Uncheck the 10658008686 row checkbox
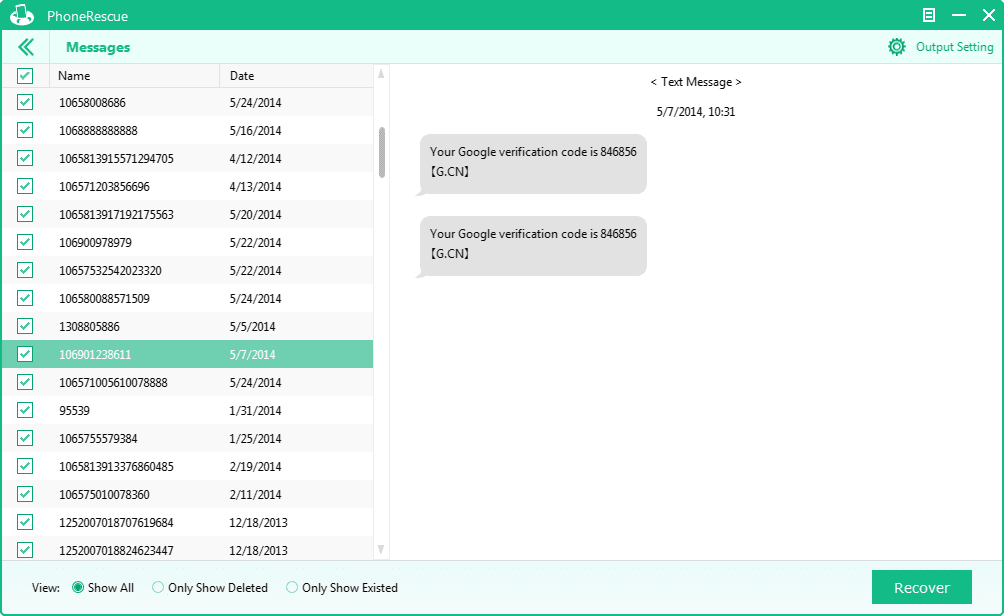1004x616 pixels. click(25, 102)
